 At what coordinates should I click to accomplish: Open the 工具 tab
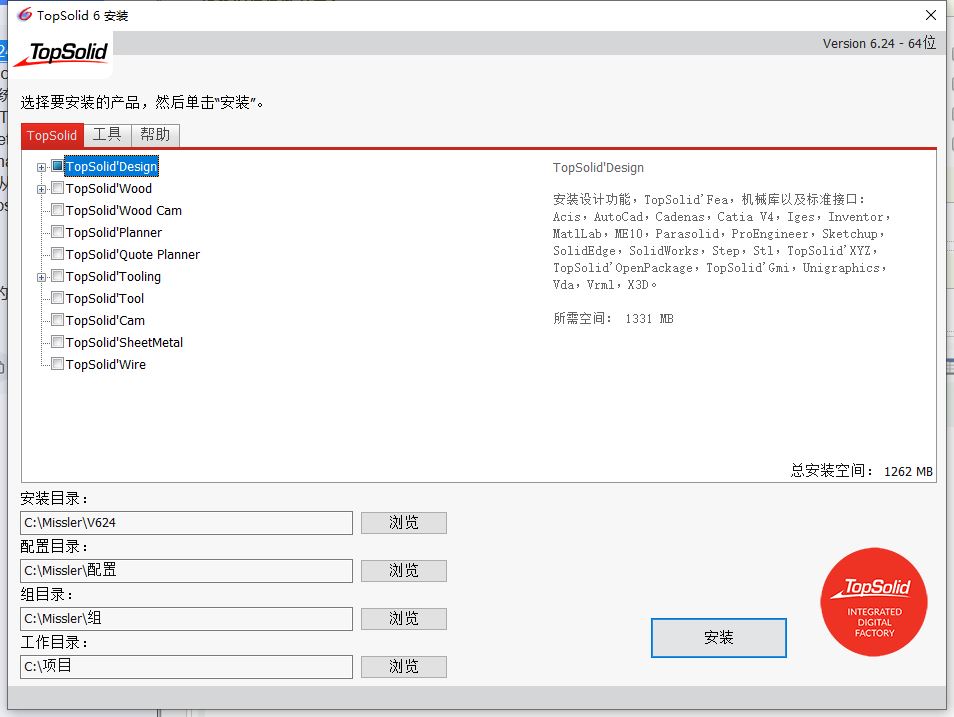[x=107, y=135]
